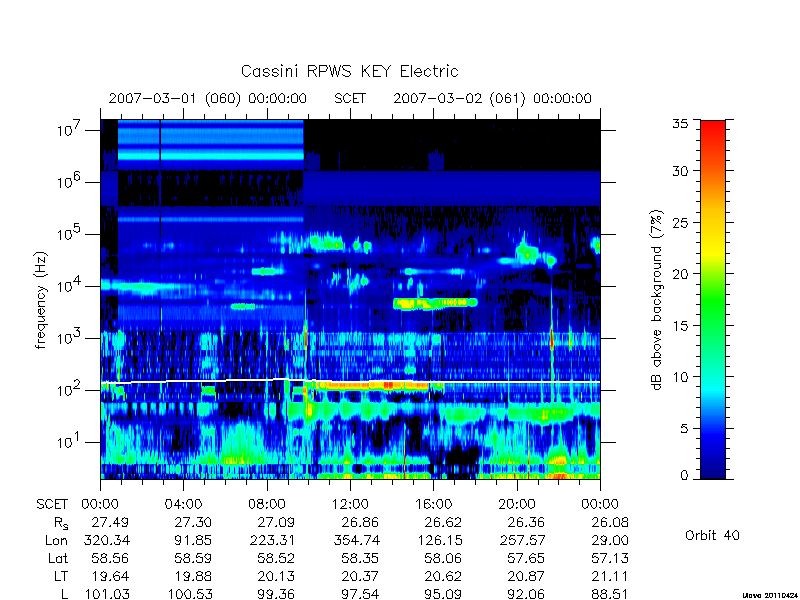This screenshot has width=800, height=600.
Task: Click the bright yellow emission band near 5 kHz
Action: 435,304
